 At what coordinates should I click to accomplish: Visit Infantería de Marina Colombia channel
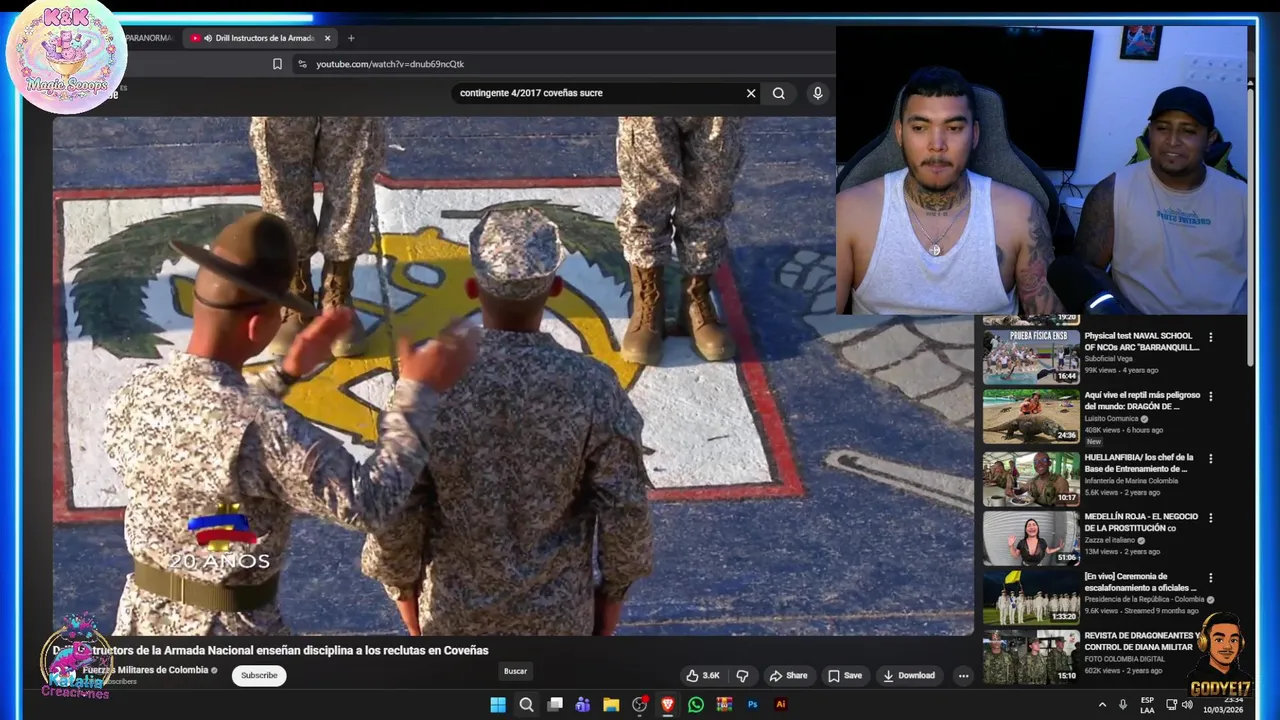1131,481
